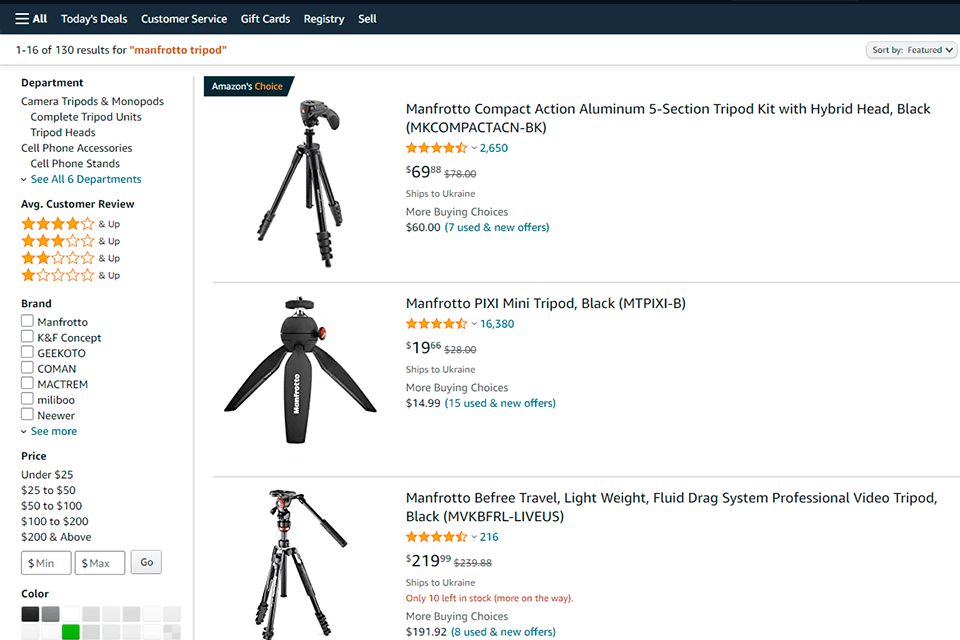Click the $69.88 price
960x640 pixels.
coord(423,171)
